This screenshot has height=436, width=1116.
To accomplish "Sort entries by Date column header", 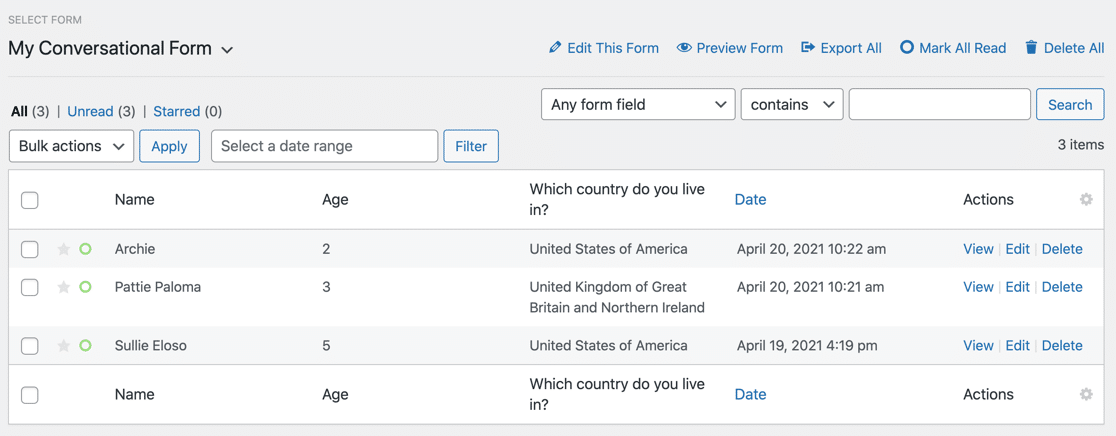I will click(x=750, y=200).
